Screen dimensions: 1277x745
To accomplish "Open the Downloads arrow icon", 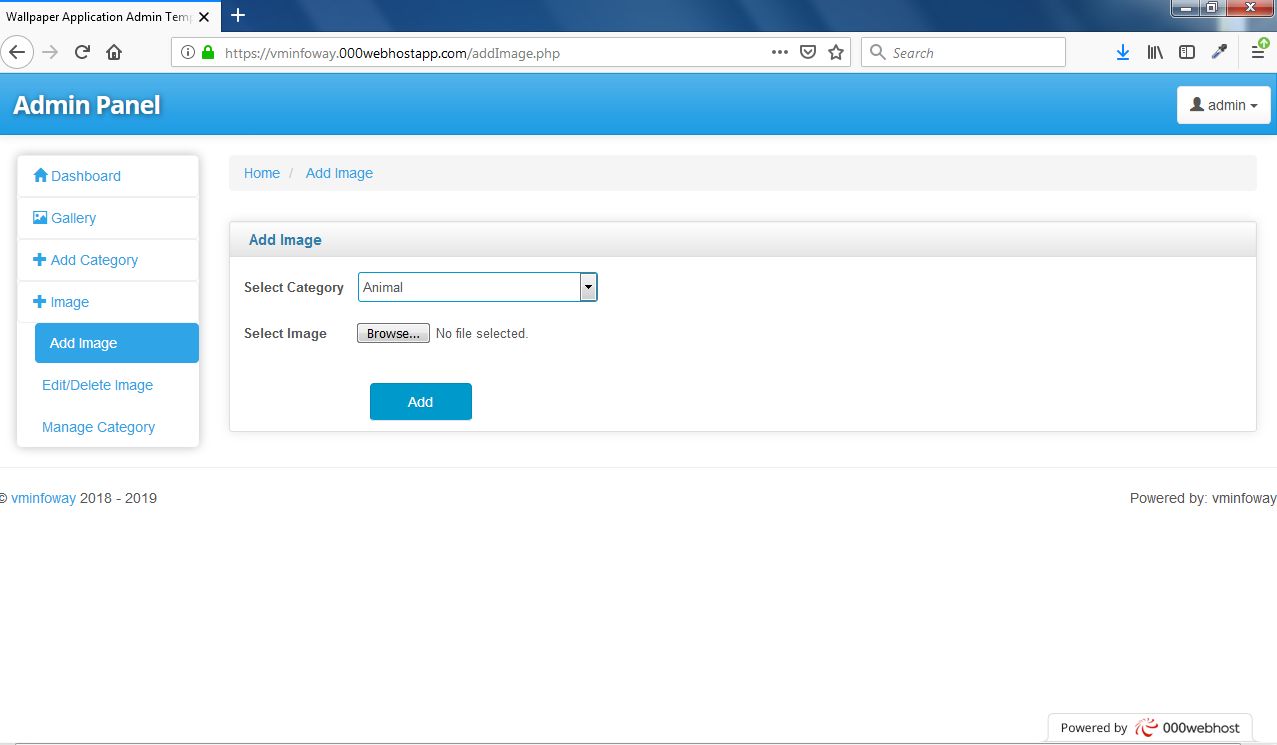I will 1123,53.
